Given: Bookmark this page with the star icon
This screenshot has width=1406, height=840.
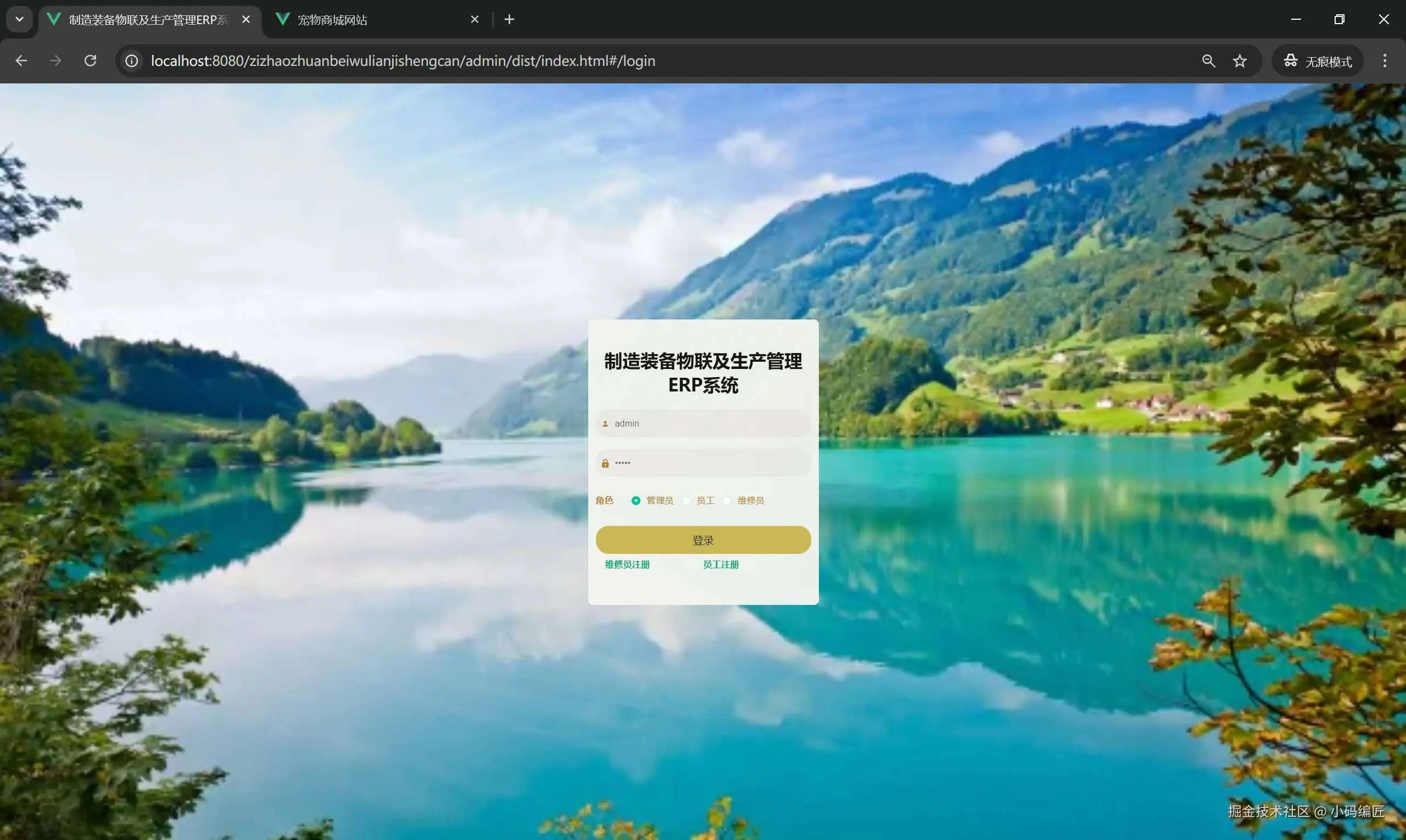Looking at the screenshot, I should (1240, 60).
